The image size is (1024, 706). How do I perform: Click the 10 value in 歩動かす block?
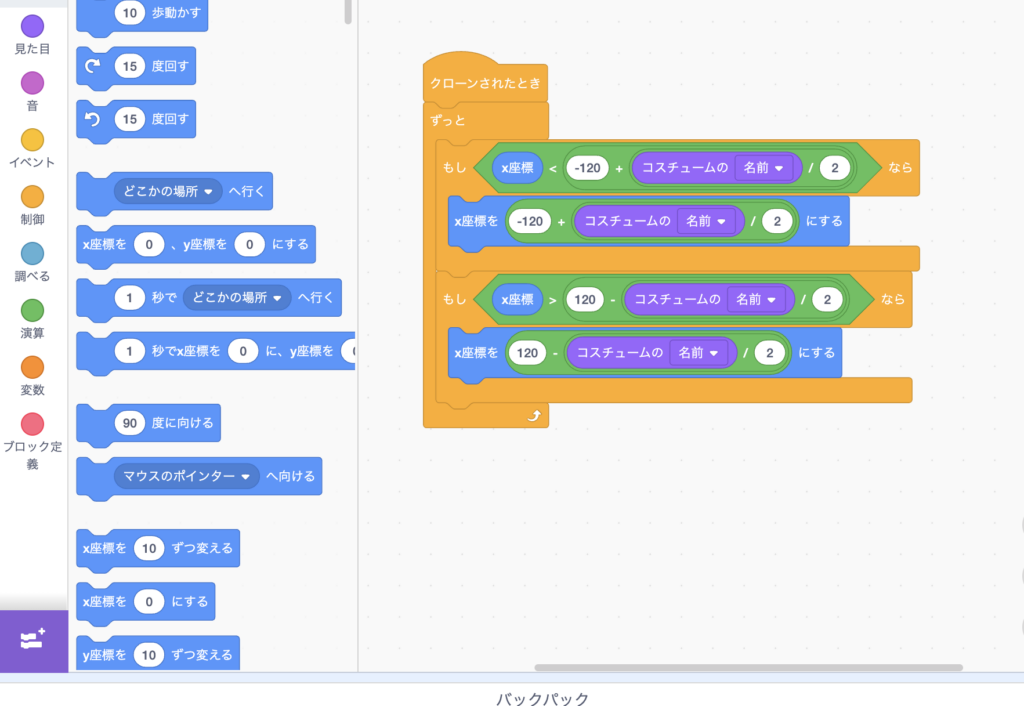[x=129, y=12]
